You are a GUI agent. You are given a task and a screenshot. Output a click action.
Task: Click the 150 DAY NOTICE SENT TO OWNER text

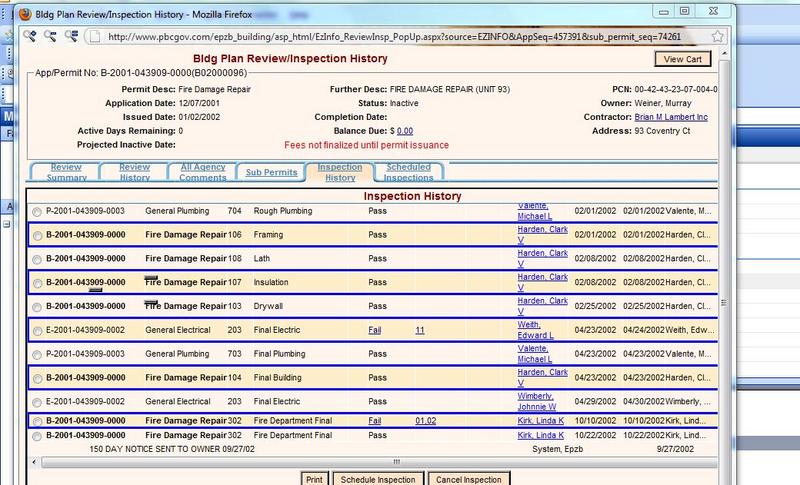click(x=172, y=449)
